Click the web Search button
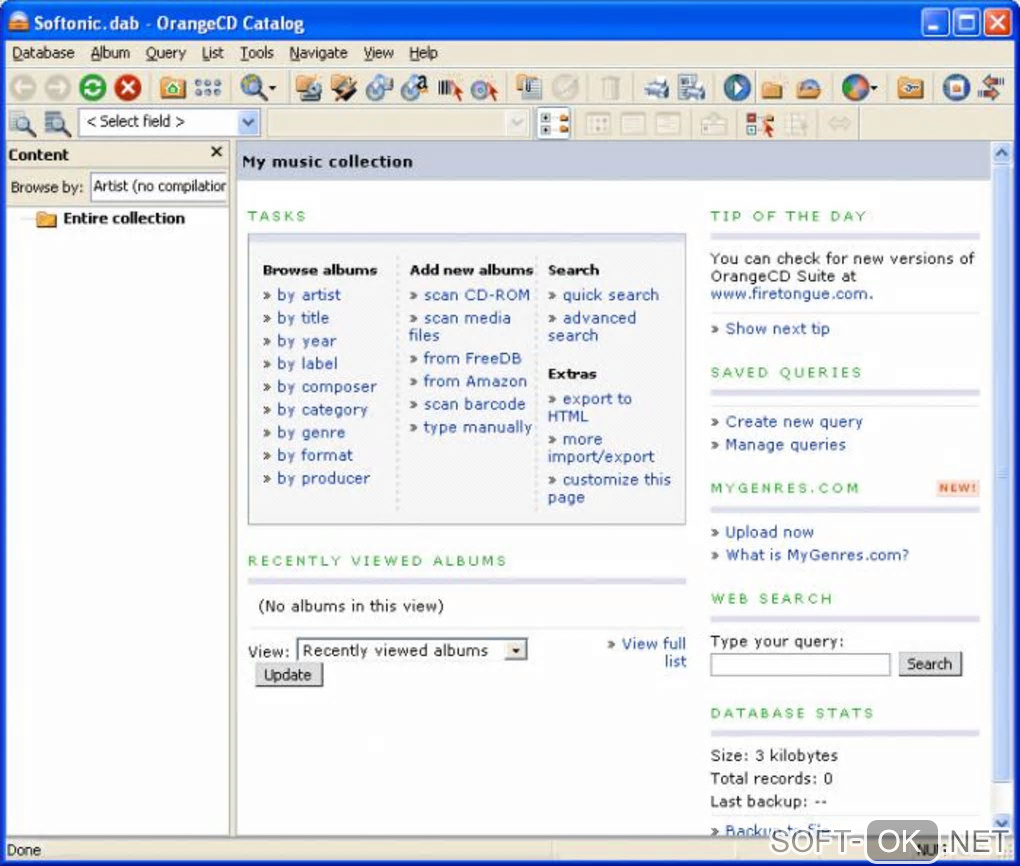 930,664
